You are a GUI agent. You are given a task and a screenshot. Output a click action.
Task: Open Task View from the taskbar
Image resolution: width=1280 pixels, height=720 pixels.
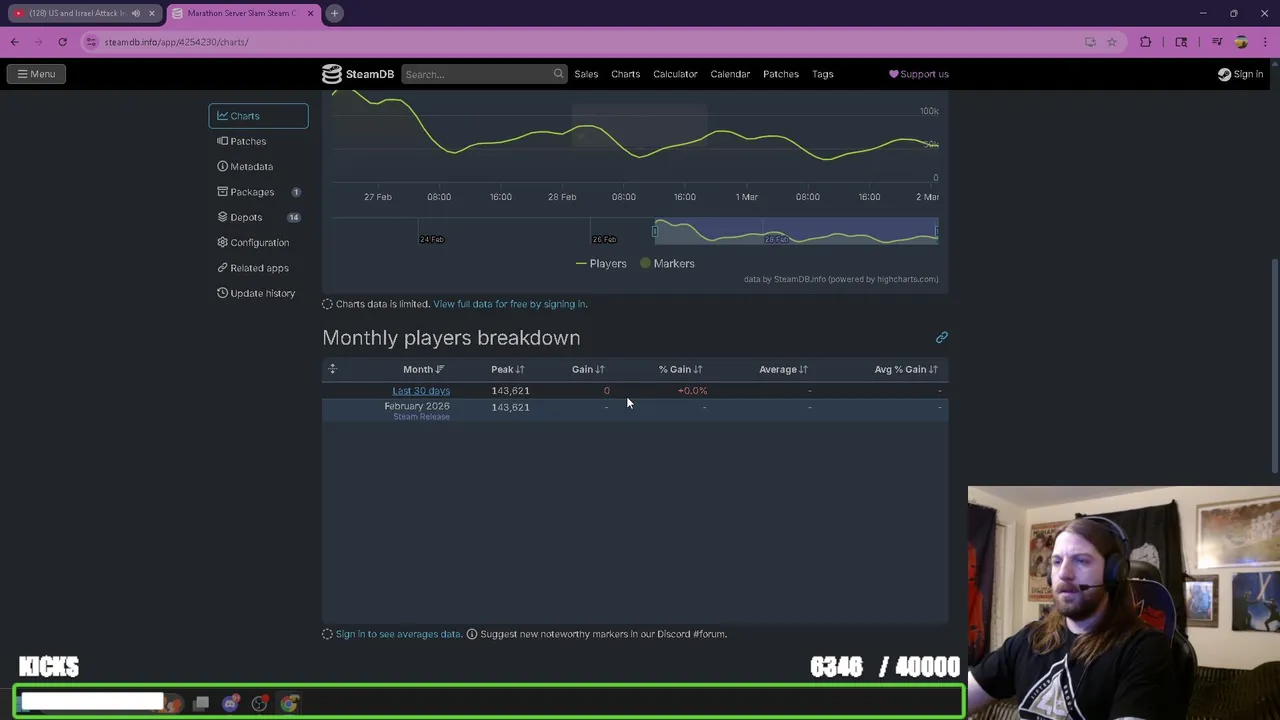tap(201, 704)
